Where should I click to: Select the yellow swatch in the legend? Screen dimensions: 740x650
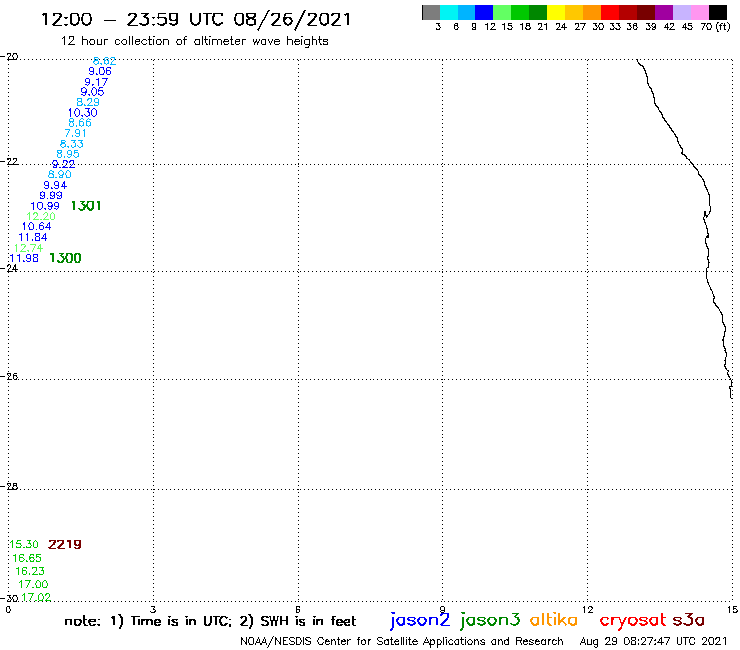pos(556,12)
